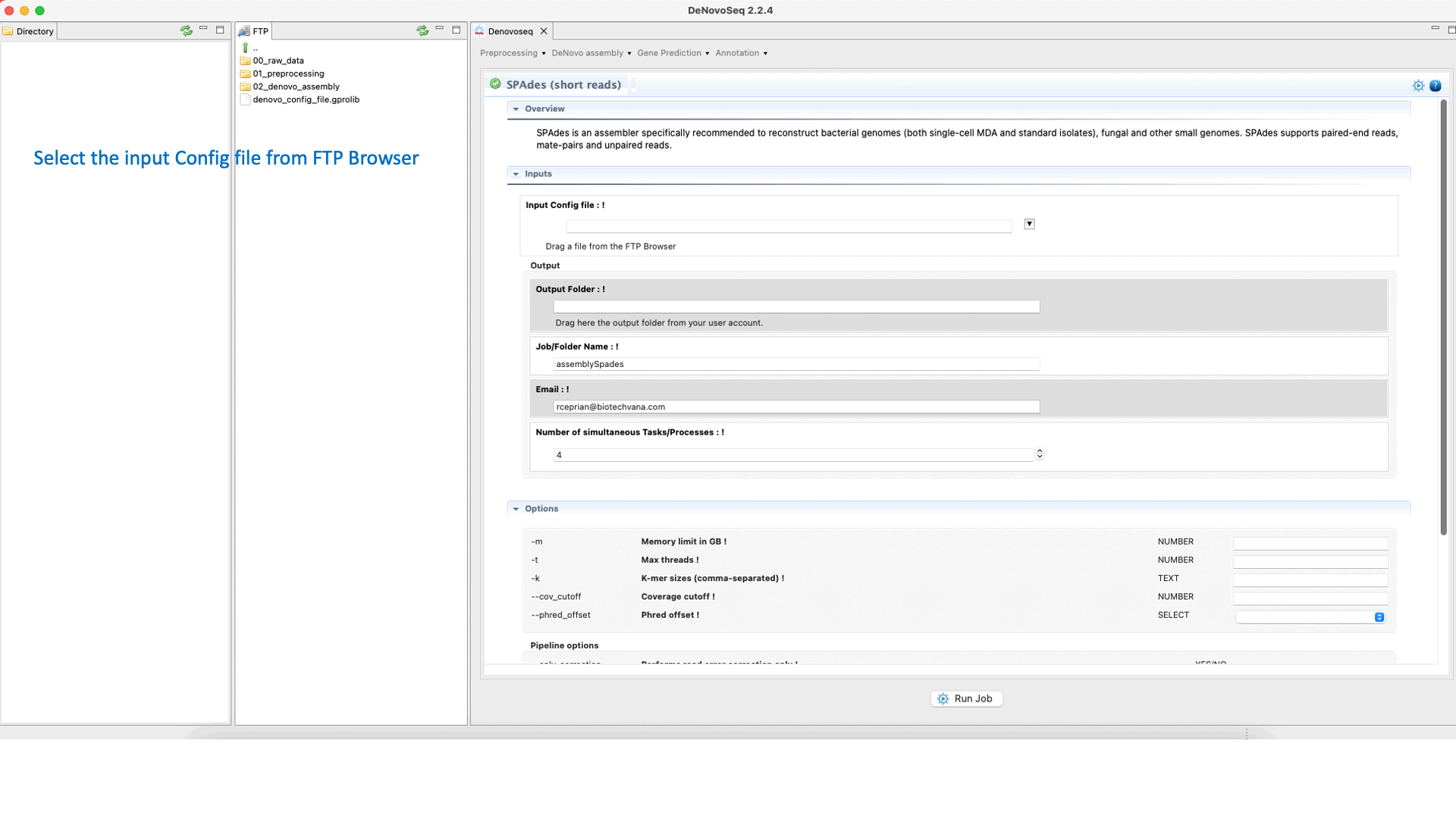Open the 00_raw_data folder
1456x819 pixels.
click(278, 61)
